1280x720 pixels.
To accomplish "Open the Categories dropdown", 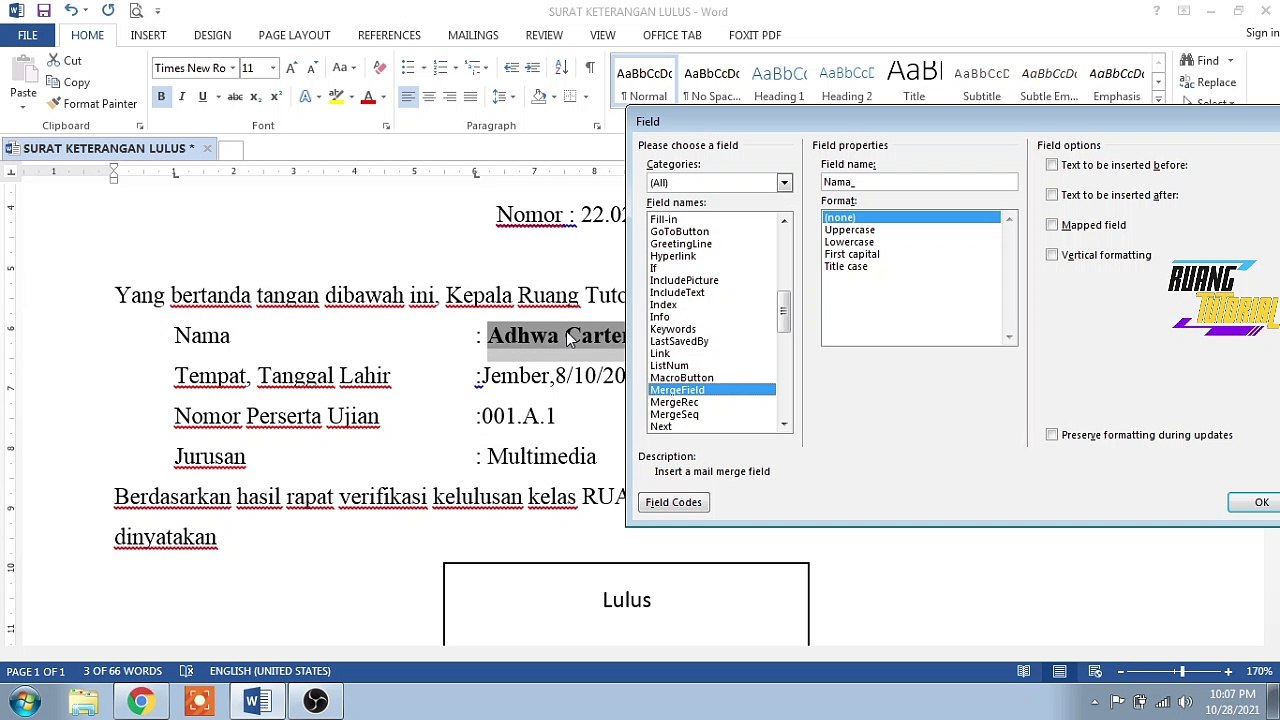I will (x=784, y=183).
